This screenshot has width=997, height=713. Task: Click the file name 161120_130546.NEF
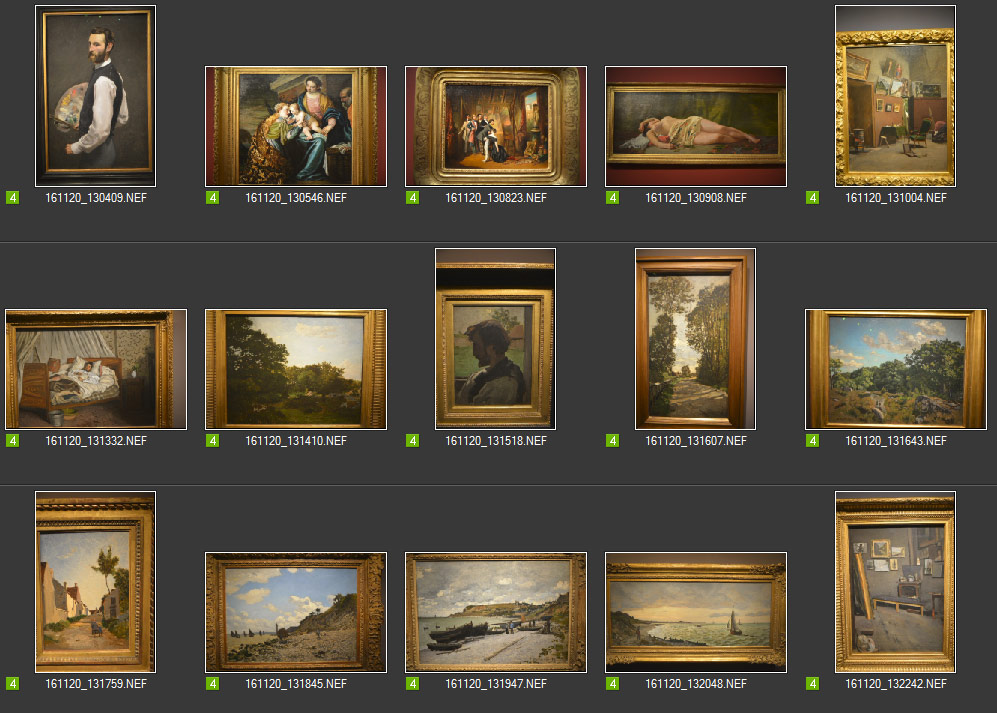[296, 198]
